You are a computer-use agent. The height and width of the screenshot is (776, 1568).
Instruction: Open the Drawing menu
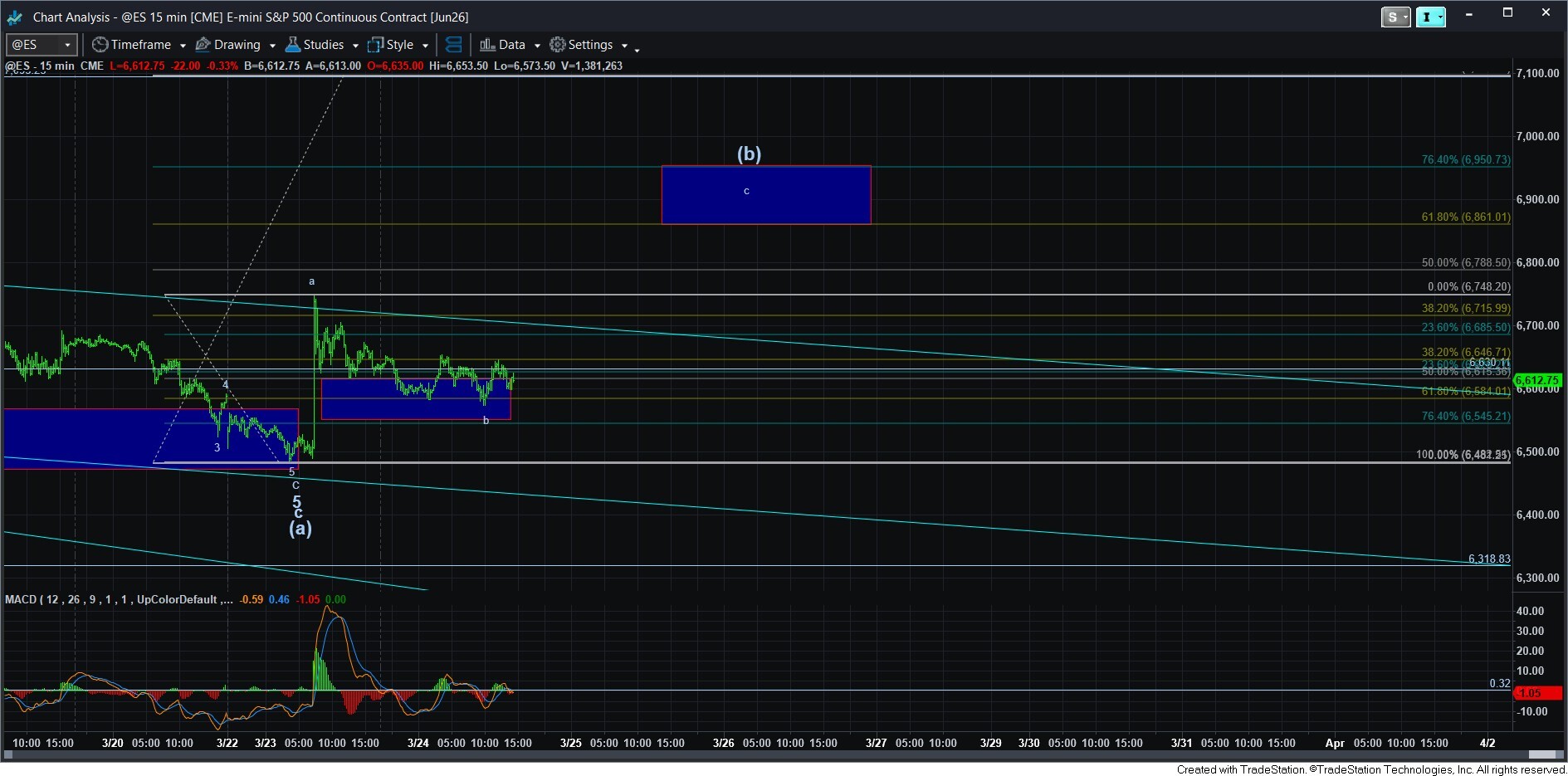pyautogui.click(x=237, y=45)
